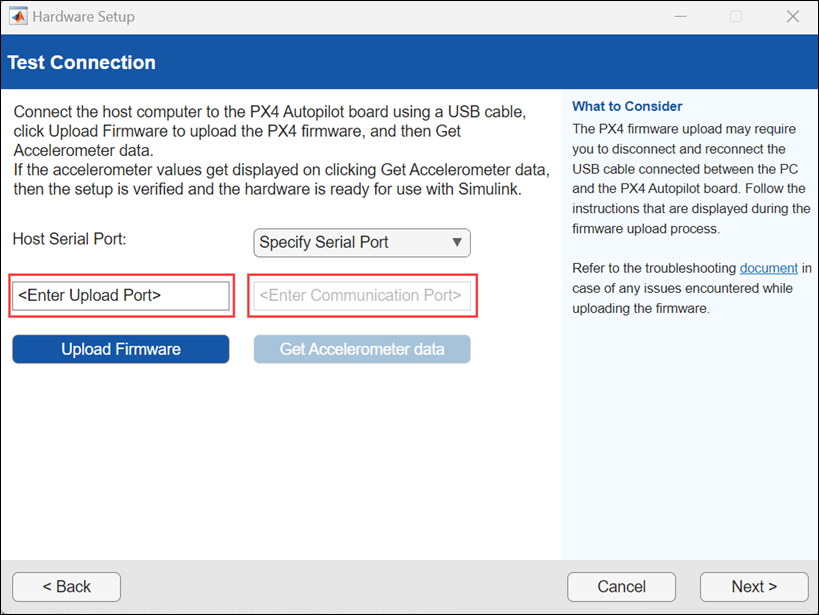This screenshot has height=615, width=819.
Task: Maximize the Hardware Setup window
Action: (736, 17)
